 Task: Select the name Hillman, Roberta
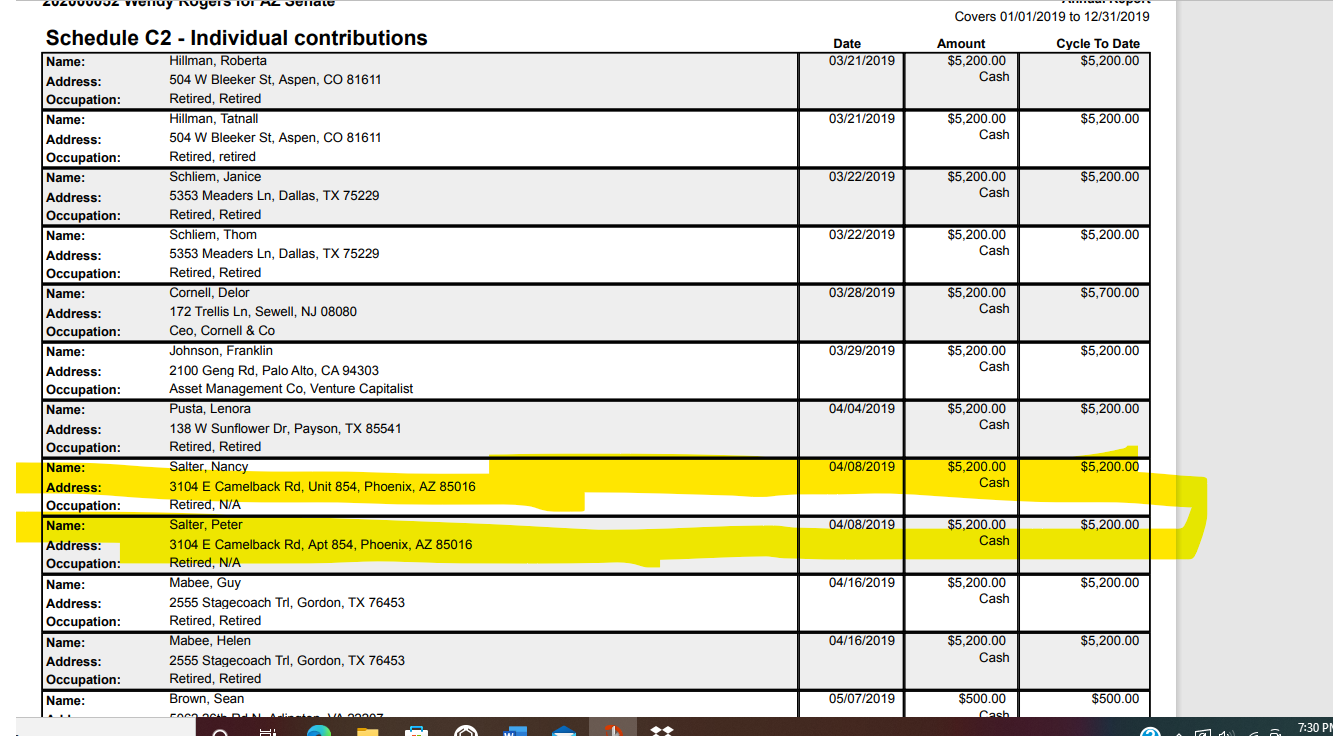218,60
